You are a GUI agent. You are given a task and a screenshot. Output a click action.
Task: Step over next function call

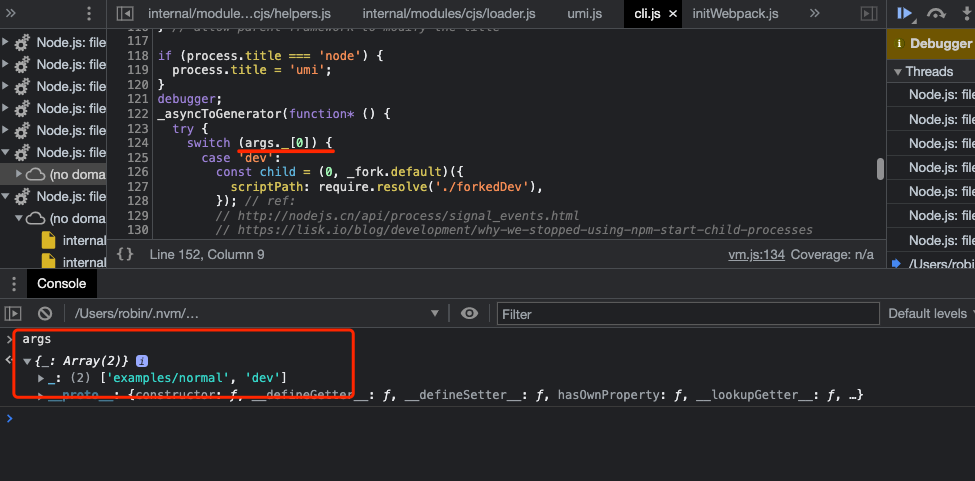pyautogui.click(x=936, y=13)
